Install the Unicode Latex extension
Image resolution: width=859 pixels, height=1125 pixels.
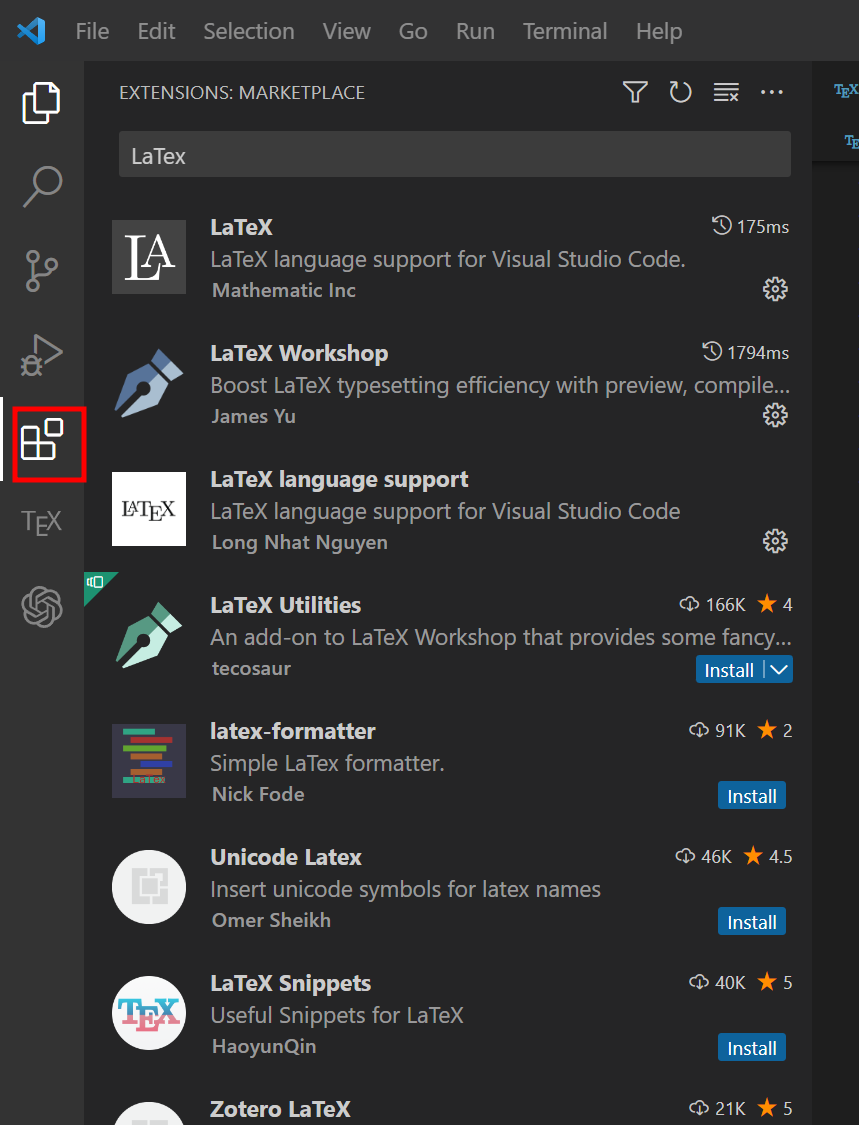pyautogui.click(x=752, y=922)
